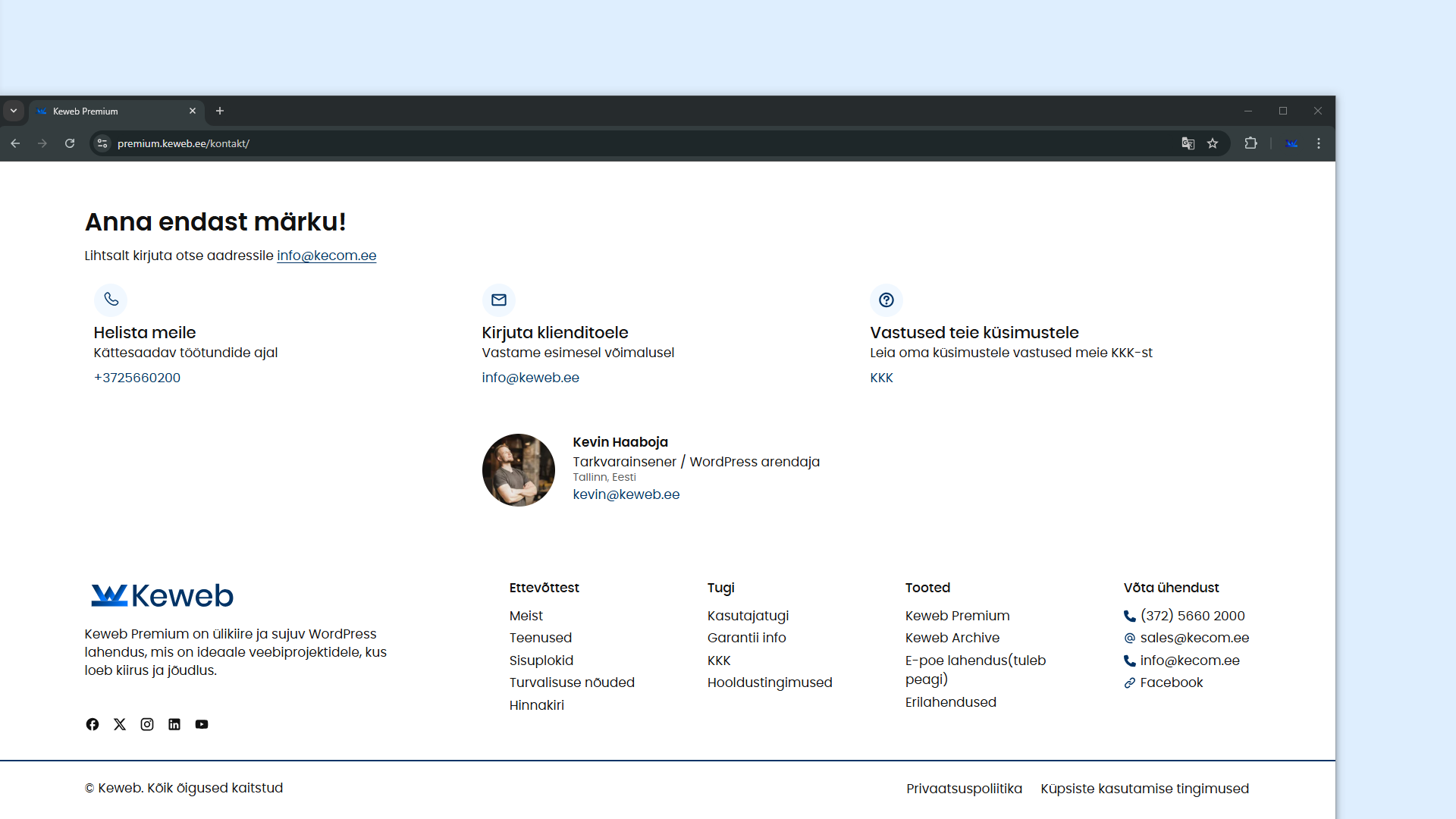Open the Privaatsuspoliitika link
Screen dimensions: 1456x819
point(965,789)
